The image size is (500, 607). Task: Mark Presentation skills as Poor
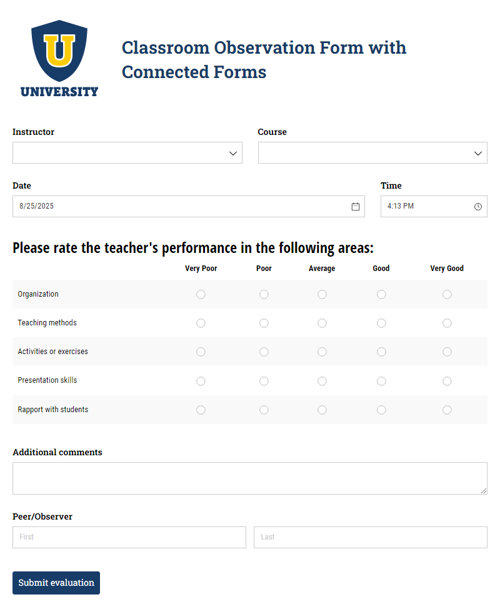coord(264,381)
